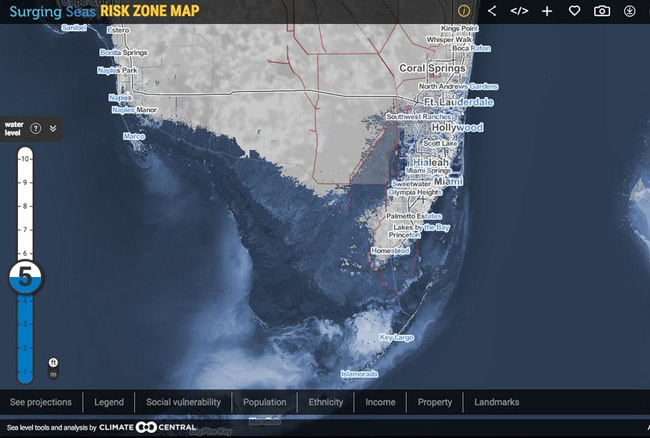Image resolution: width=650 pixels, height=438 pixels.
Task: Click the Hollywood map label
Action: point(457,127)
